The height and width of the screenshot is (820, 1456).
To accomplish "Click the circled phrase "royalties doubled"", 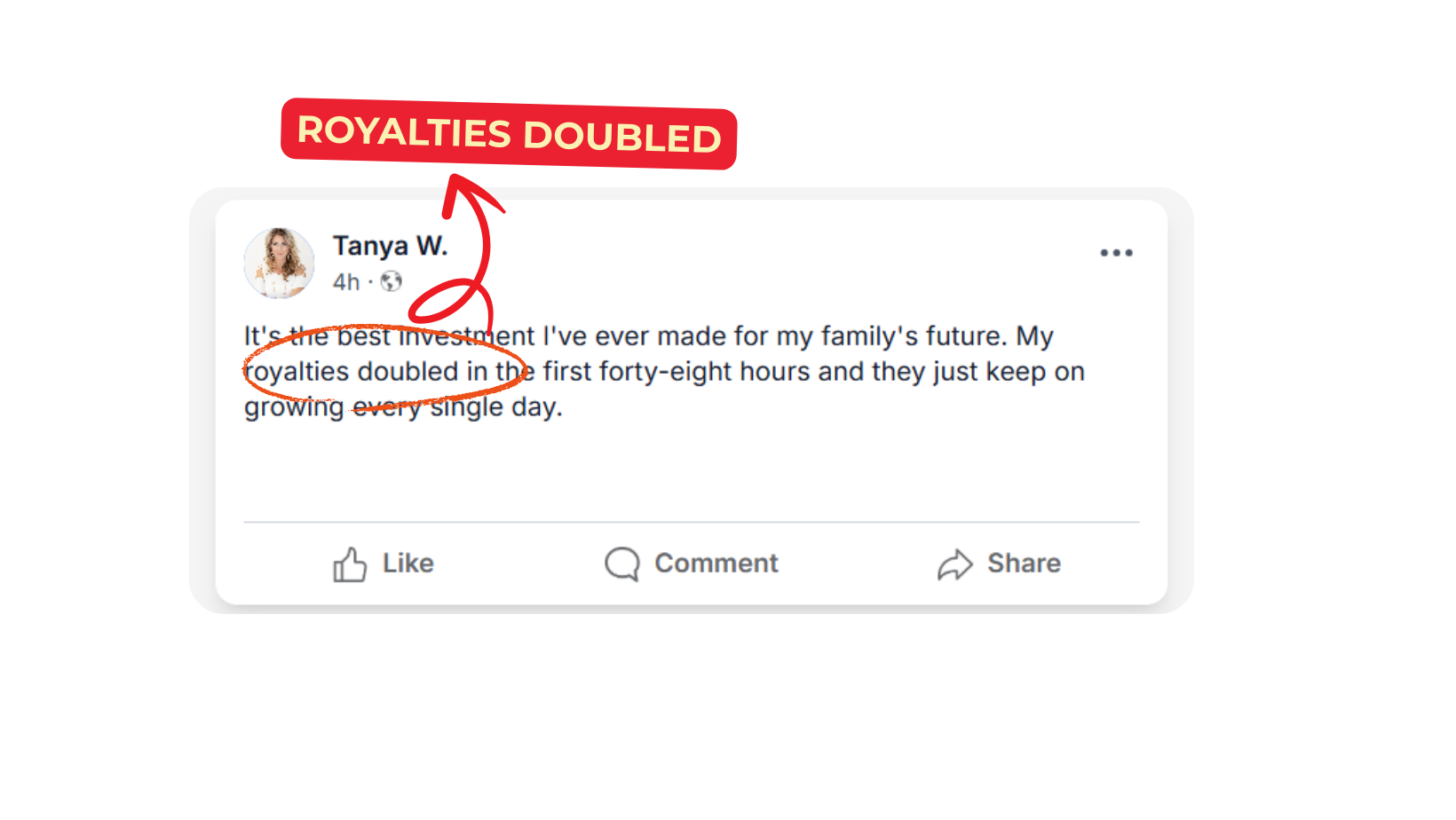I will [x=352, y=372].
